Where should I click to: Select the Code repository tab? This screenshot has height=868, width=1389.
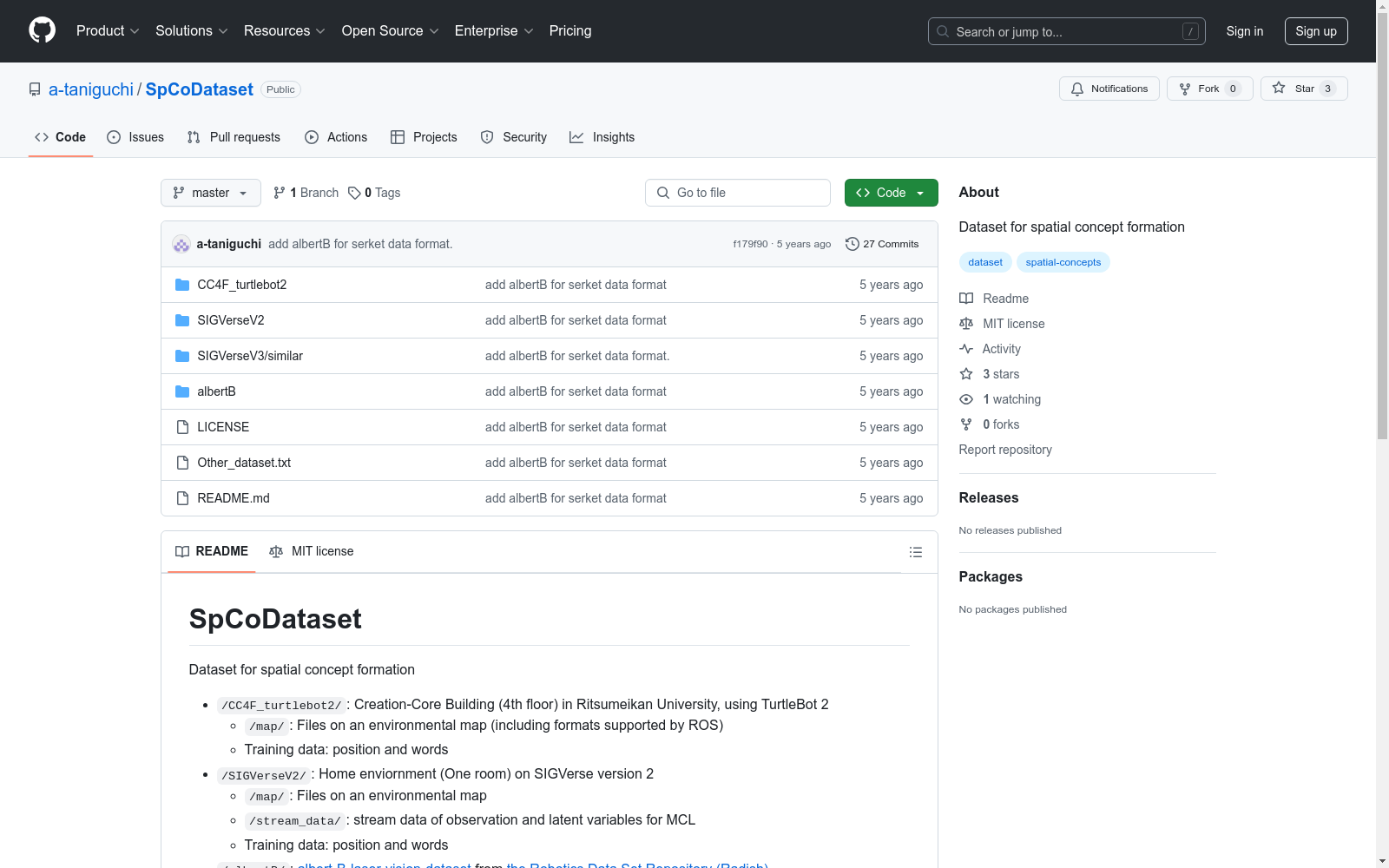[61, 137]
